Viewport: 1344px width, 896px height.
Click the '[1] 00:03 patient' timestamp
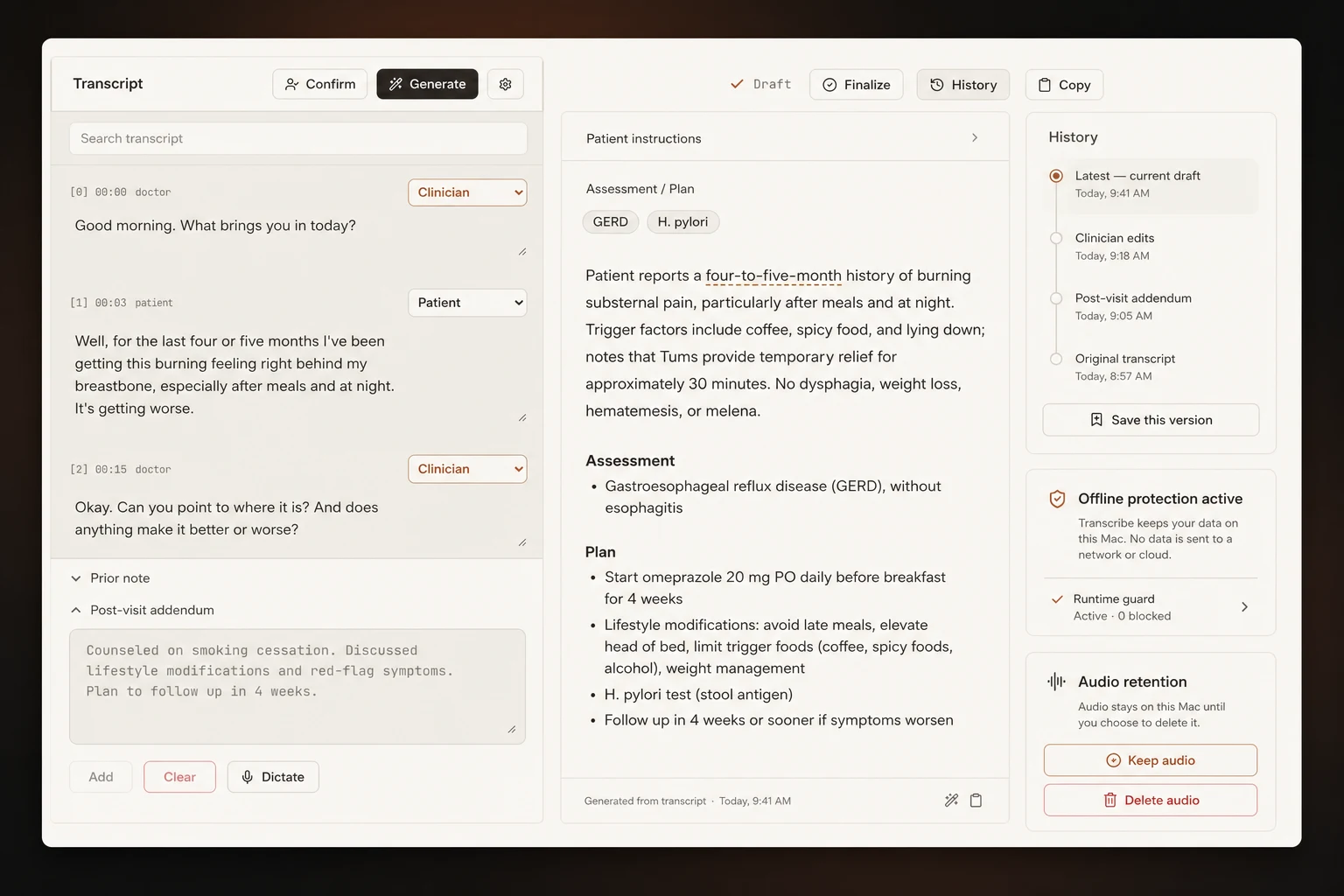122,303
